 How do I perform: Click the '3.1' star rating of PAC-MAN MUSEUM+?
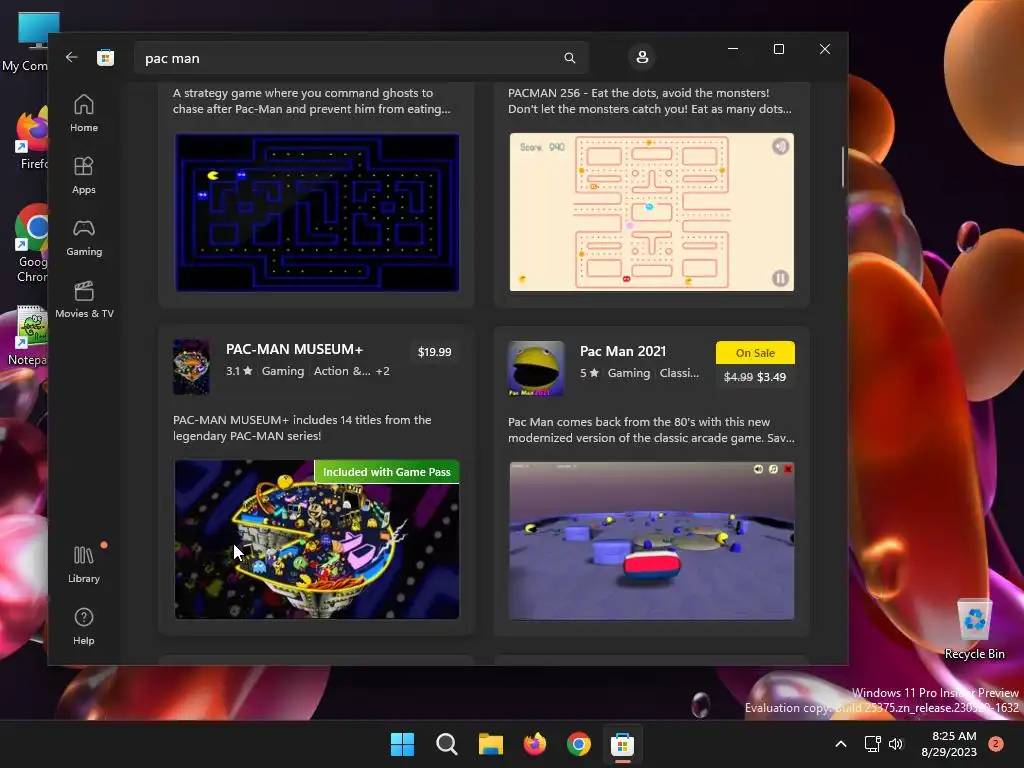239,371
